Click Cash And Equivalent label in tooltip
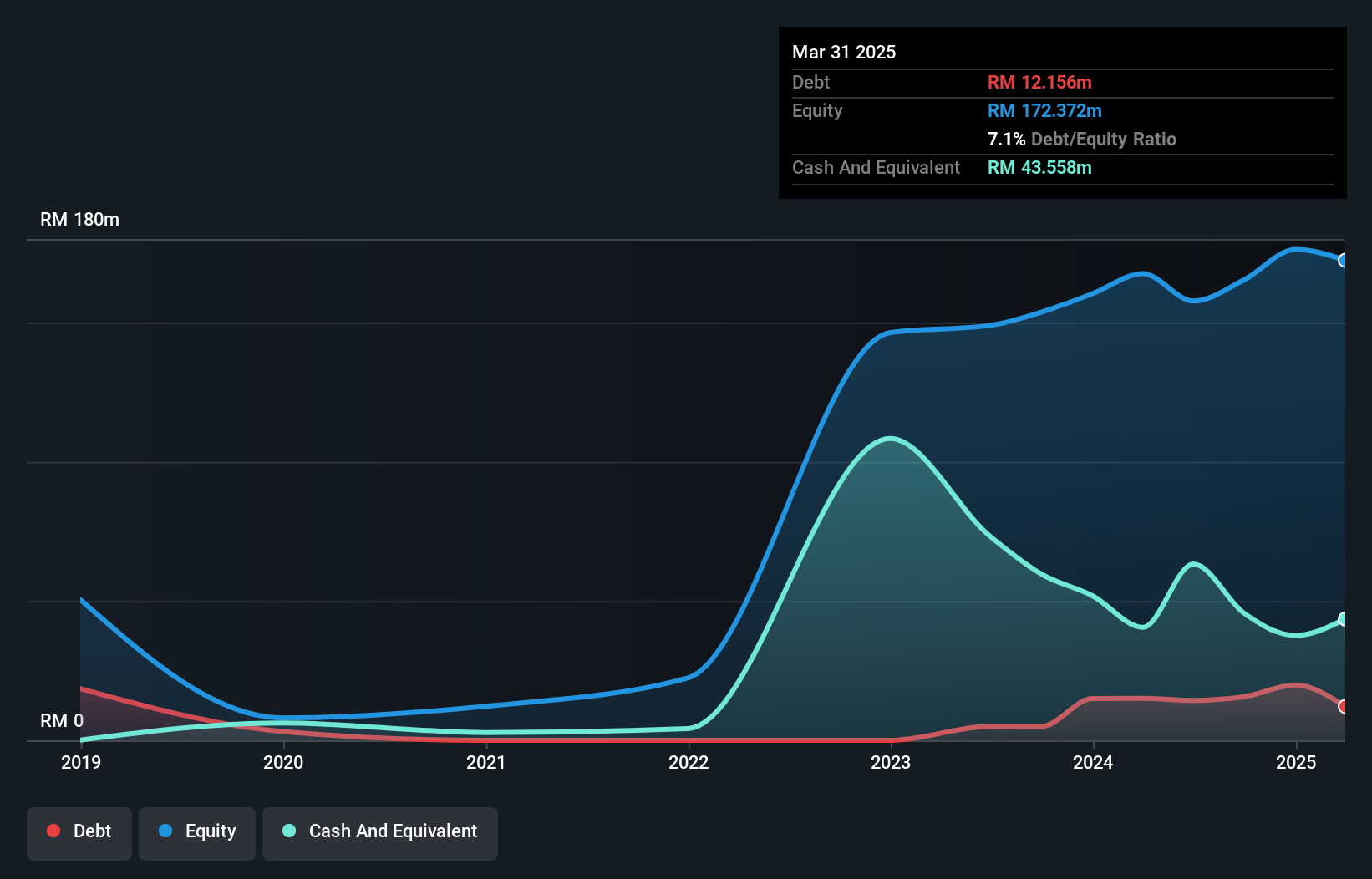This screenshot has width=1372, height=879. click(x=876, y=167)
